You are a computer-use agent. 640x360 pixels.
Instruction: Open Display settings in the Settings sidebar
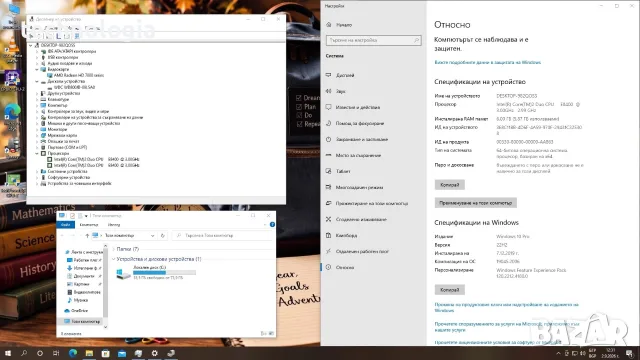pyautogui.click(x=345, y=75)
